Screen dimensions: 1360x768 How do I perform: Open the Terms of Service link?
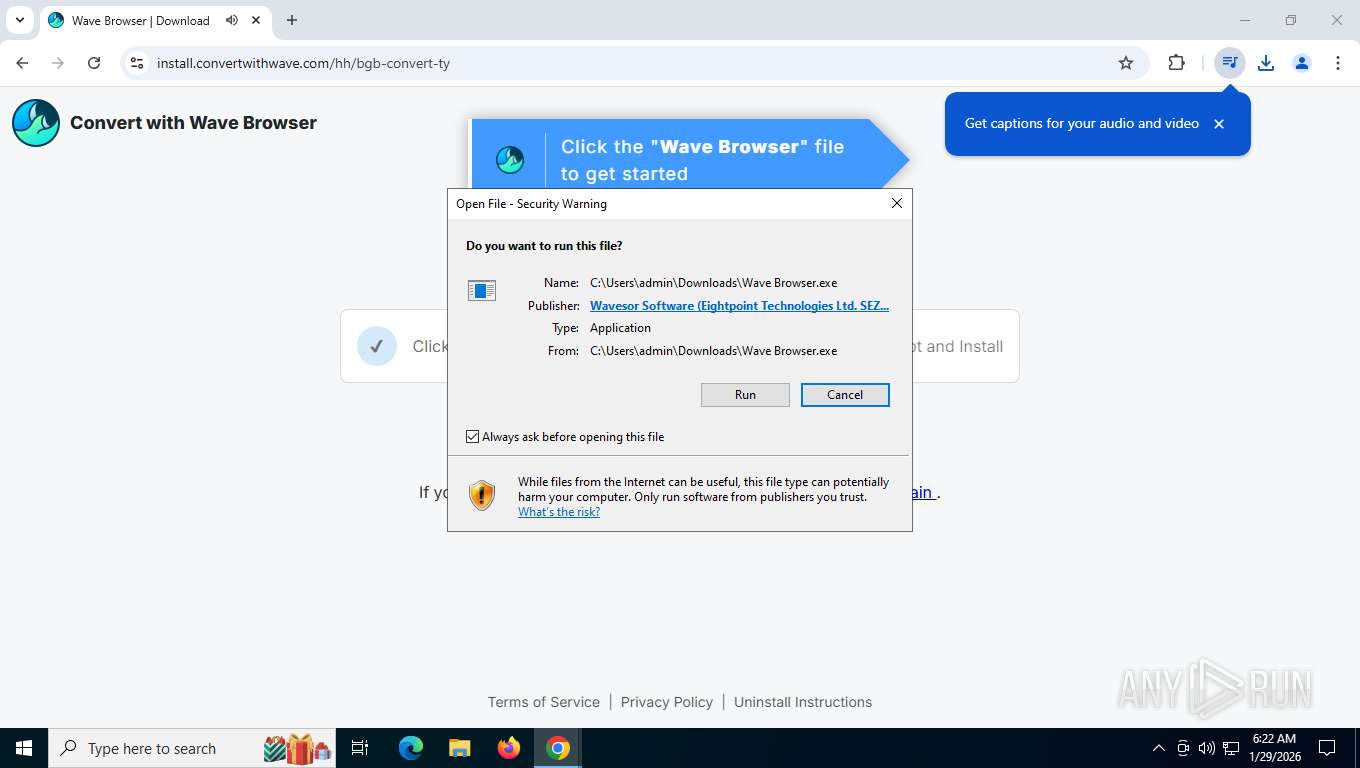click(x=544, y=702)
